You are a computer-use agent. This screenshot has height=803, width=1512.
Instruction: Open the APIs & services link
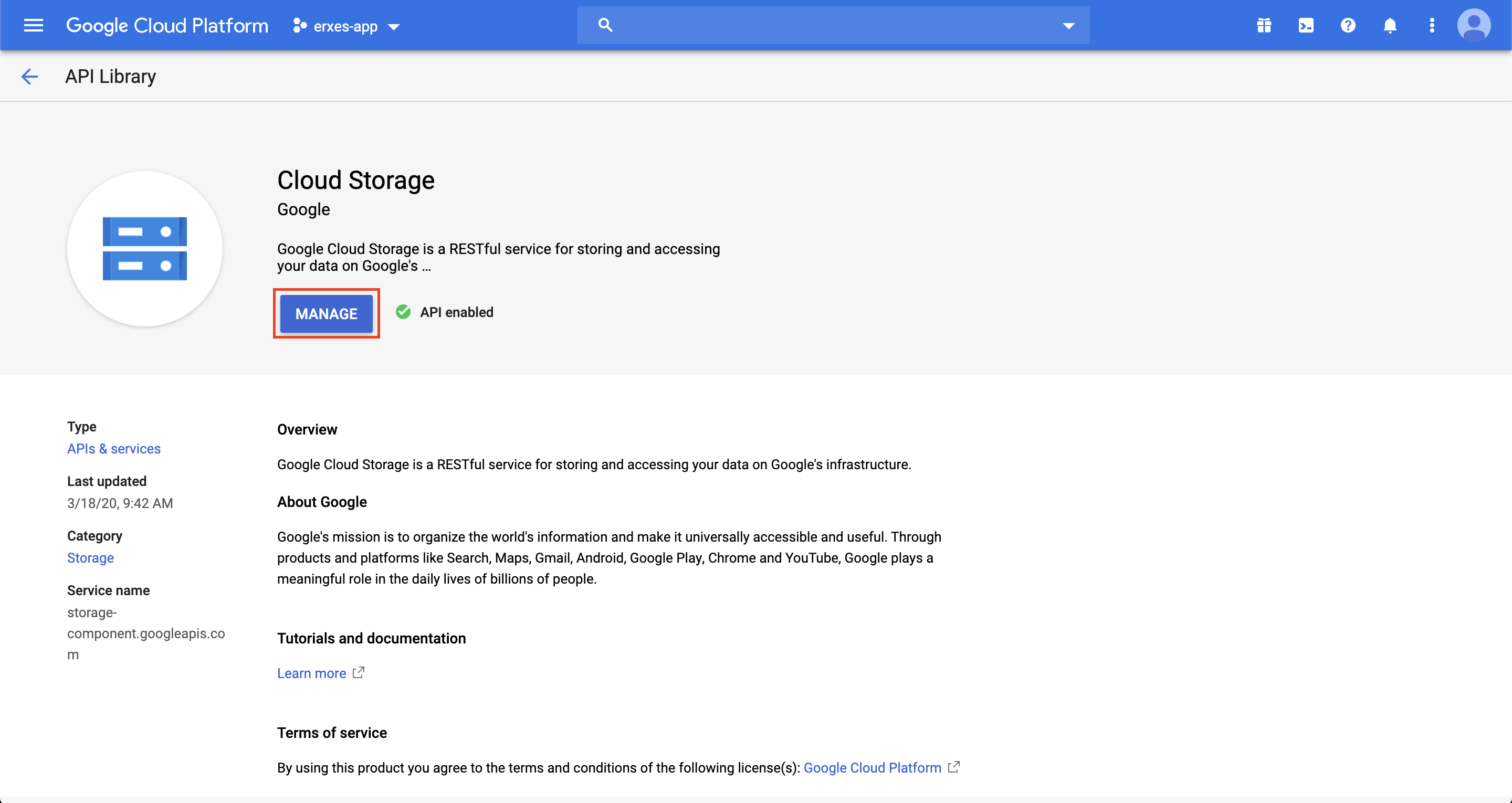[114, 448]
